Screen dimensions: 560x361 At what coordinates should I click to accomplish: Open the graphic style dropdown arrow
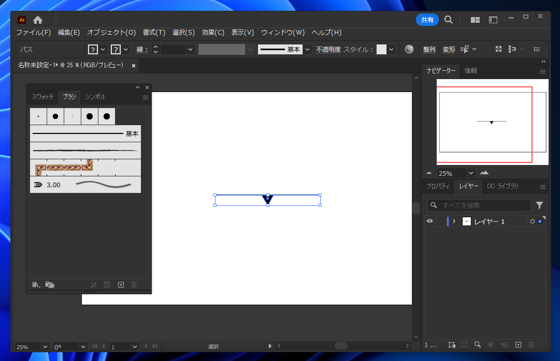coord(392,49)
